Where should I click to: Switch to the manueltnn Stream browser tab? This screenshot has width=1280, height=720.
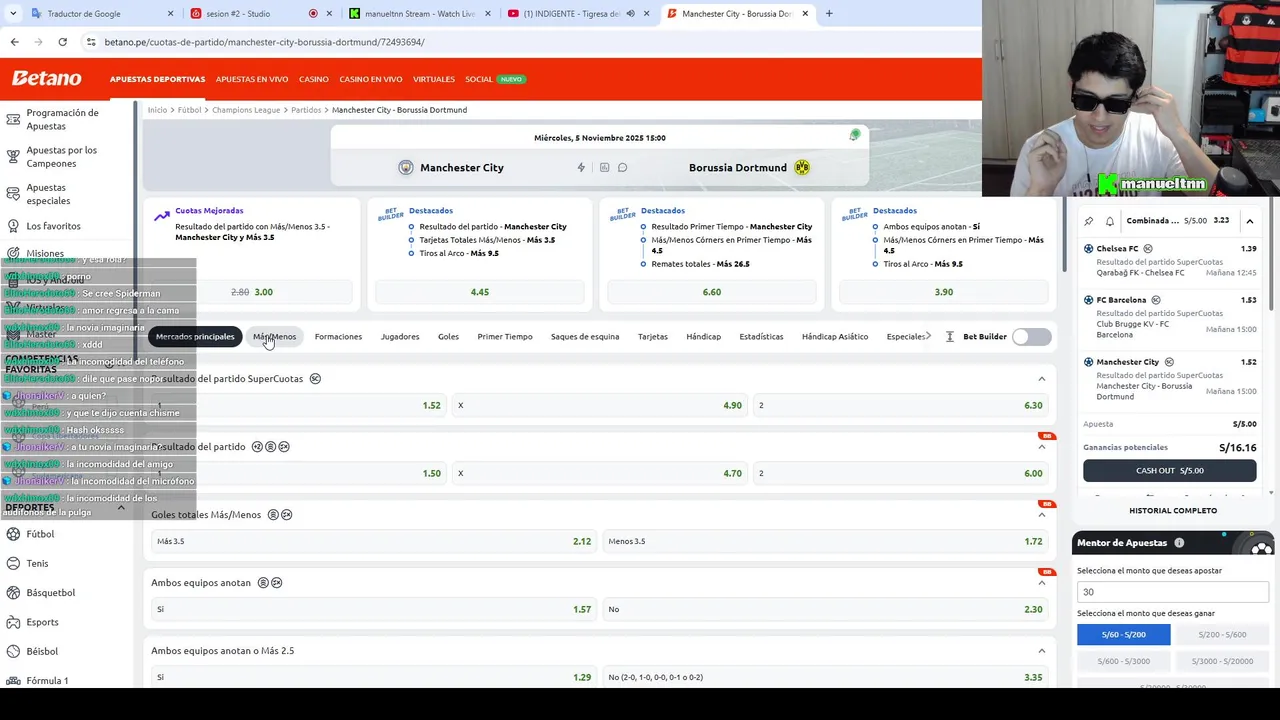[x=419, y=14]
